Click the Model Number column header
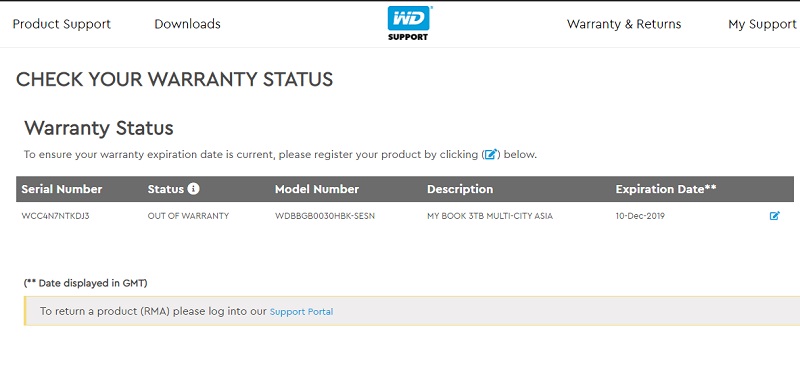The width and height of the screenshot is (800, 385). pos(317,189)
